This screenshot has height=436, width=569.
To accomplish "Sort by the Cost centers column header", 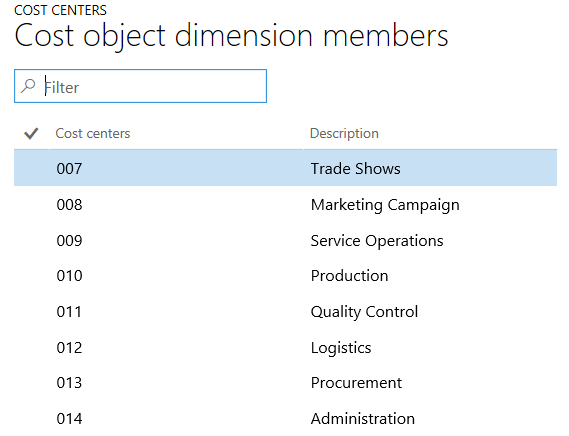I will 93,134.
